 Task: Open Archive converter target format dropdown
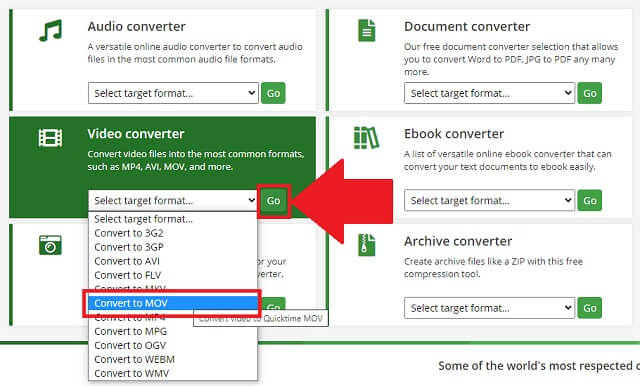pos(489,308)
